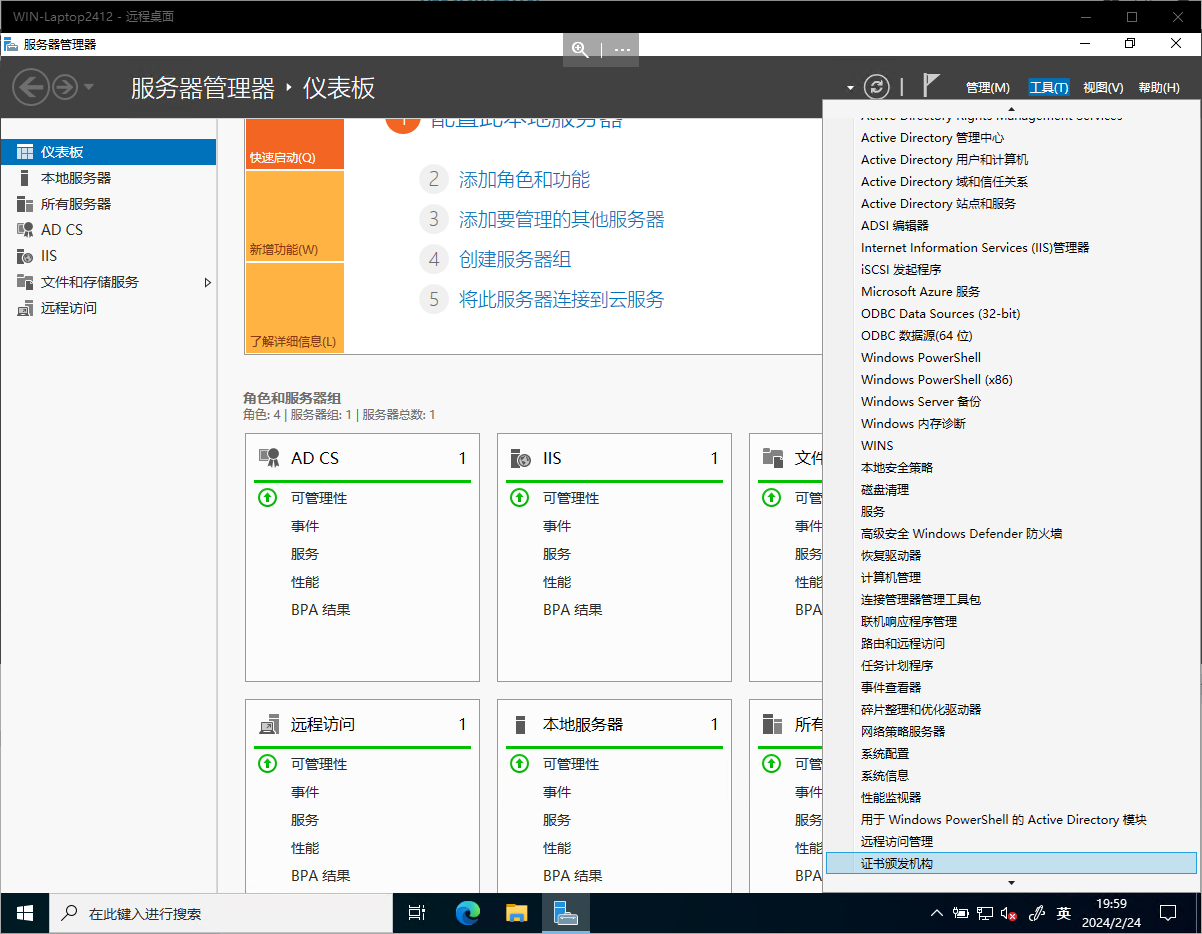Choose 证书颁发机构 menu entry

(1011, 864)
